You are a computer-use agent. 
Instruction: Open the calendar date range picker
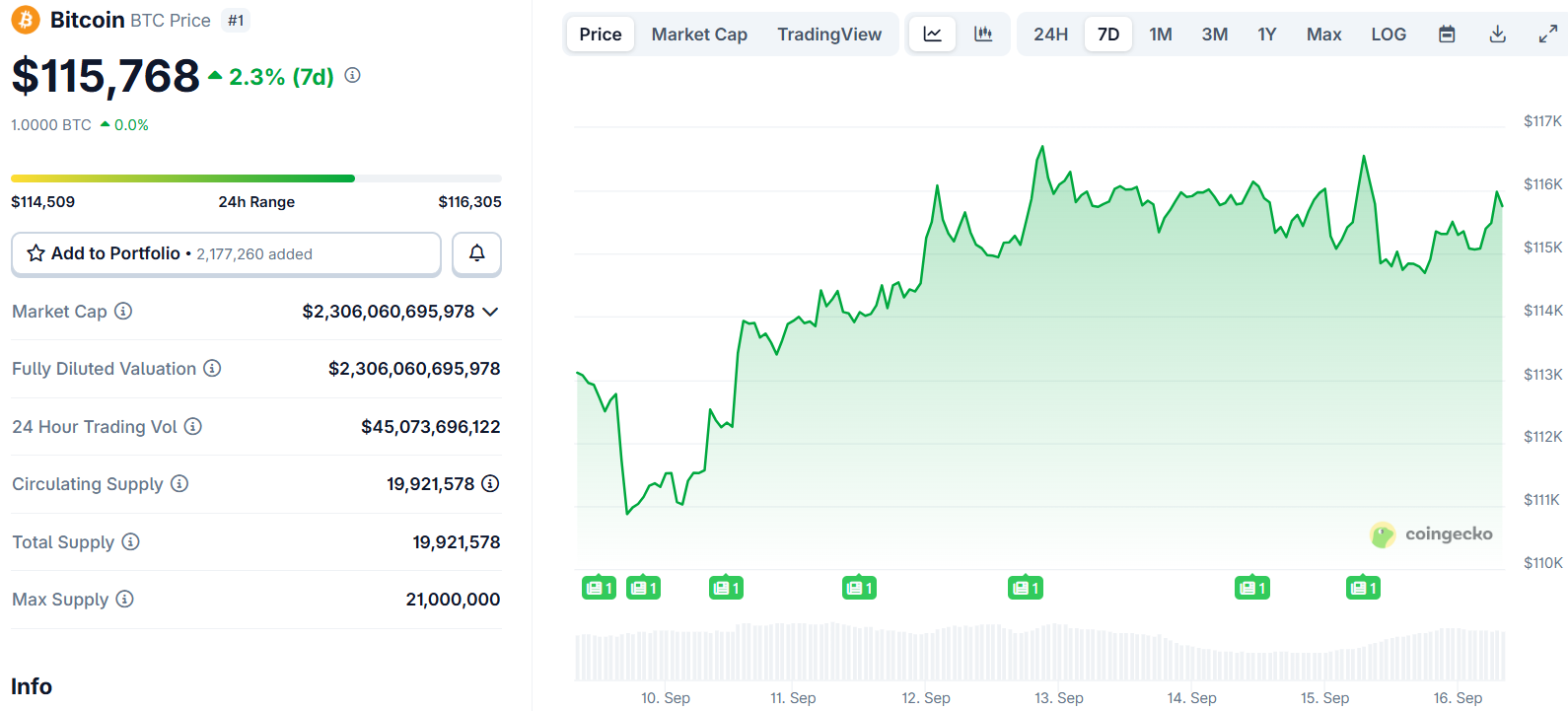tap(1447, 35)
